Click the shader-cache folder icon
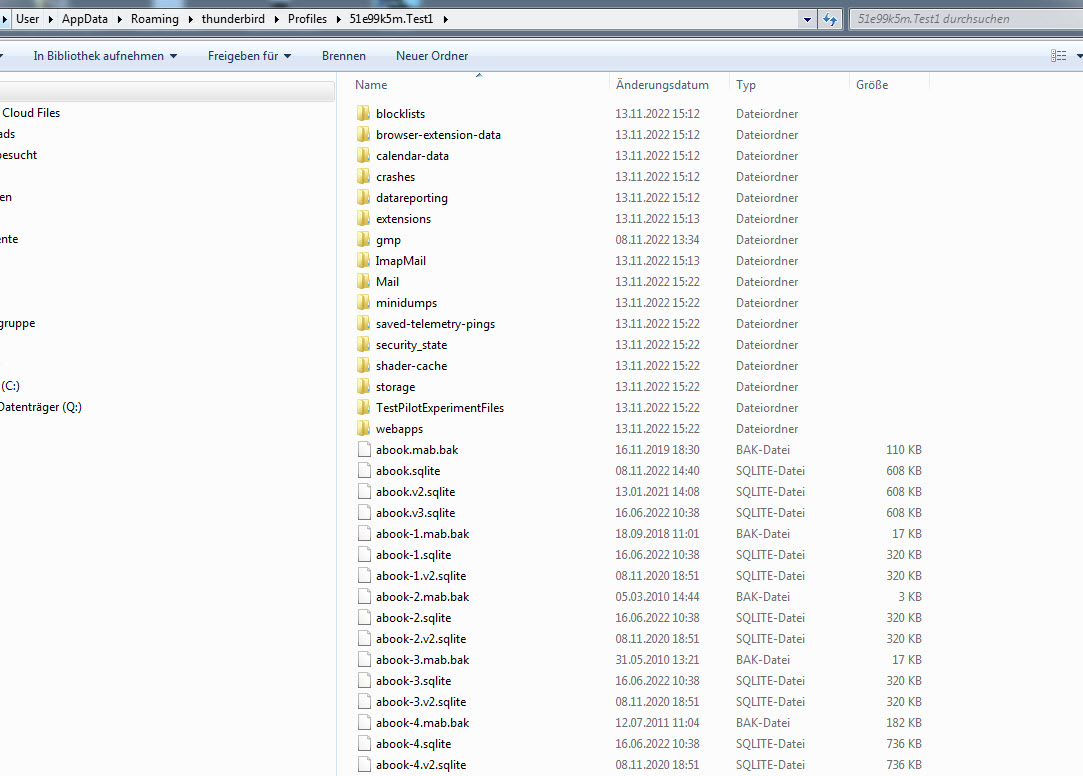Screen dimensions: 1083x776 pyautogui.click(x=363, y=365)
